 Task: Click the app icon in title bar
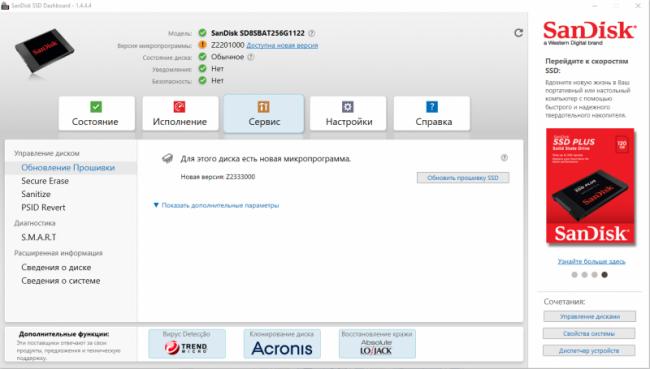[5, 5]
